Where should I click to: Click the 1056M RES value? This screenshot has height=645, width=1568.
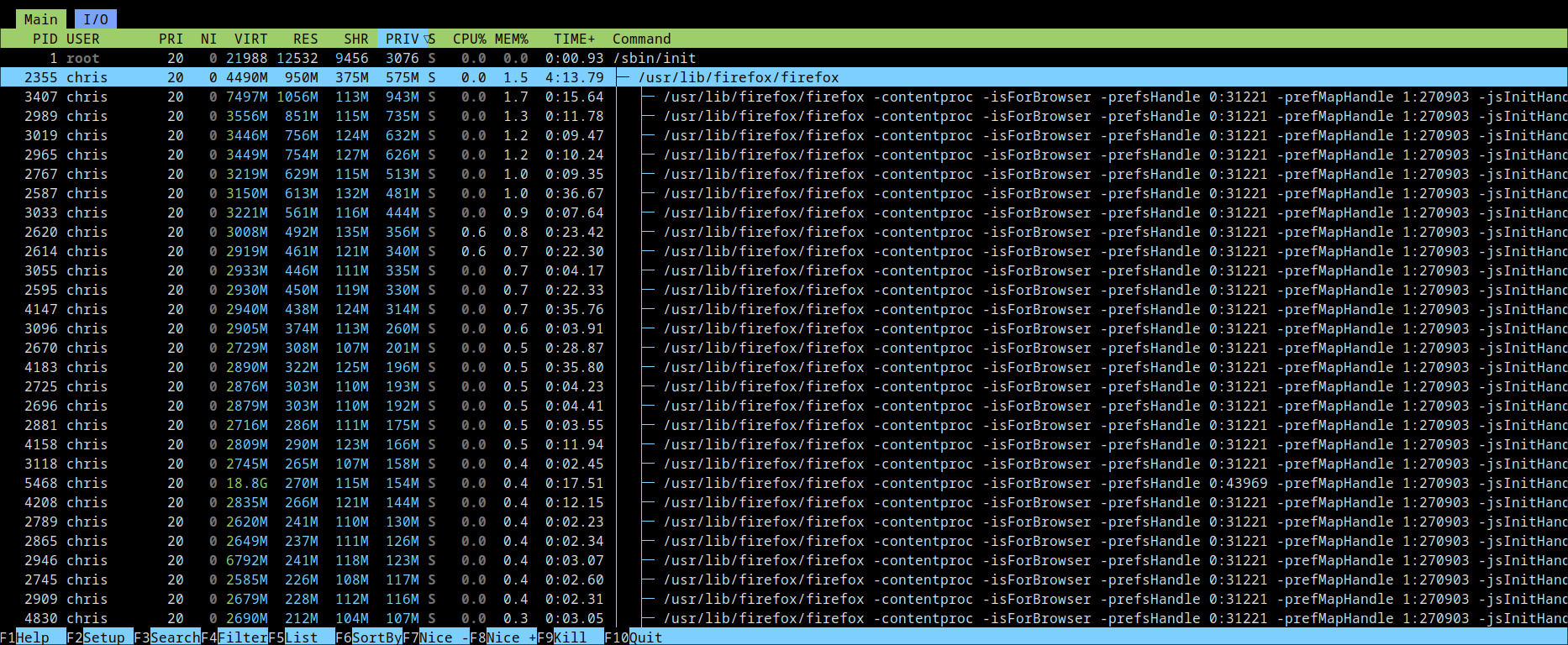point(297,97)
